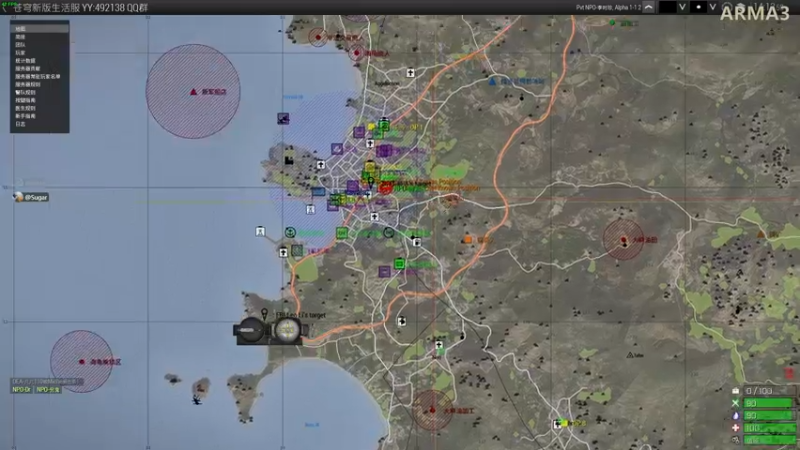Open the 团队 entry in the left menu

pyautogui.click(x=39, y=44)
